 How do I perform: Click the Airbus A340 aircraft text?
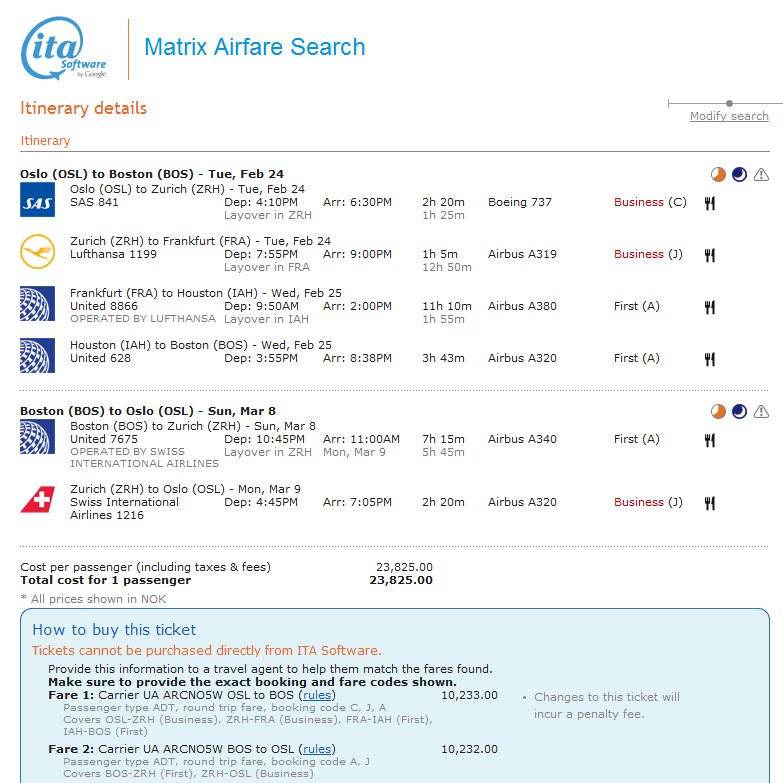[522, 439]
